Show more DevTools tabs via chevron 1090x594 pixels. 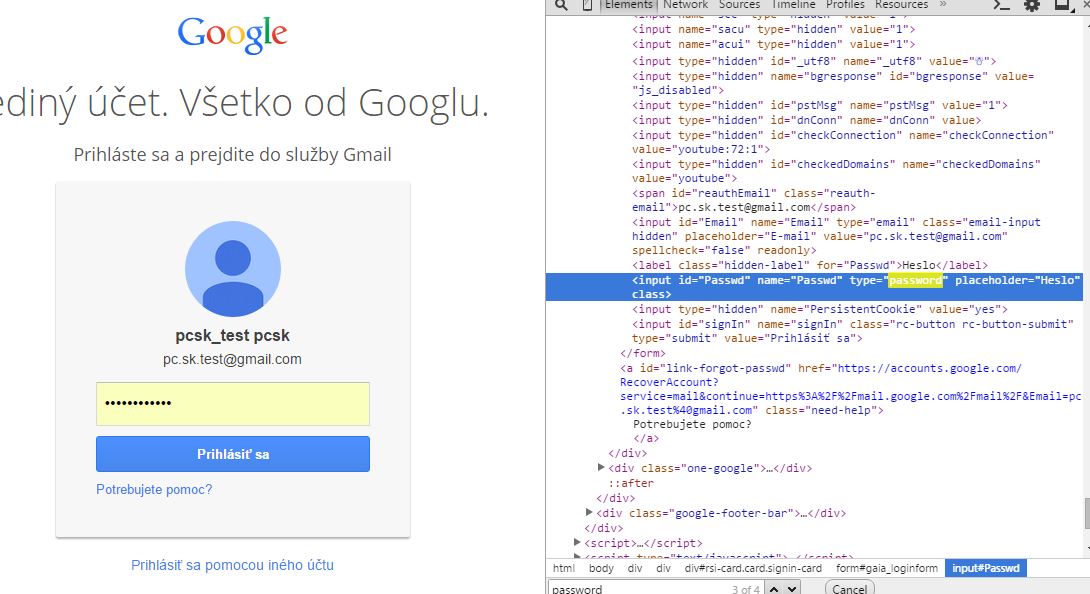943,4
